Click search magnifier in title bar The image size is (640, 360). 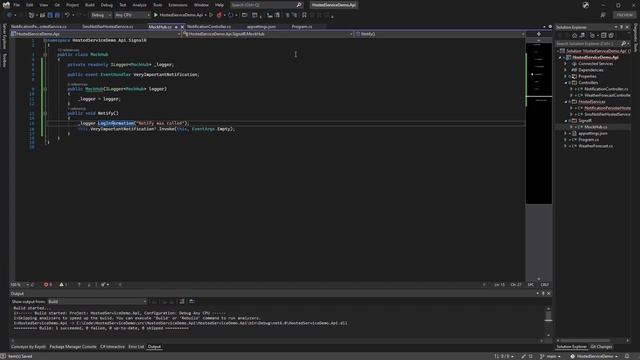(299, 5)
